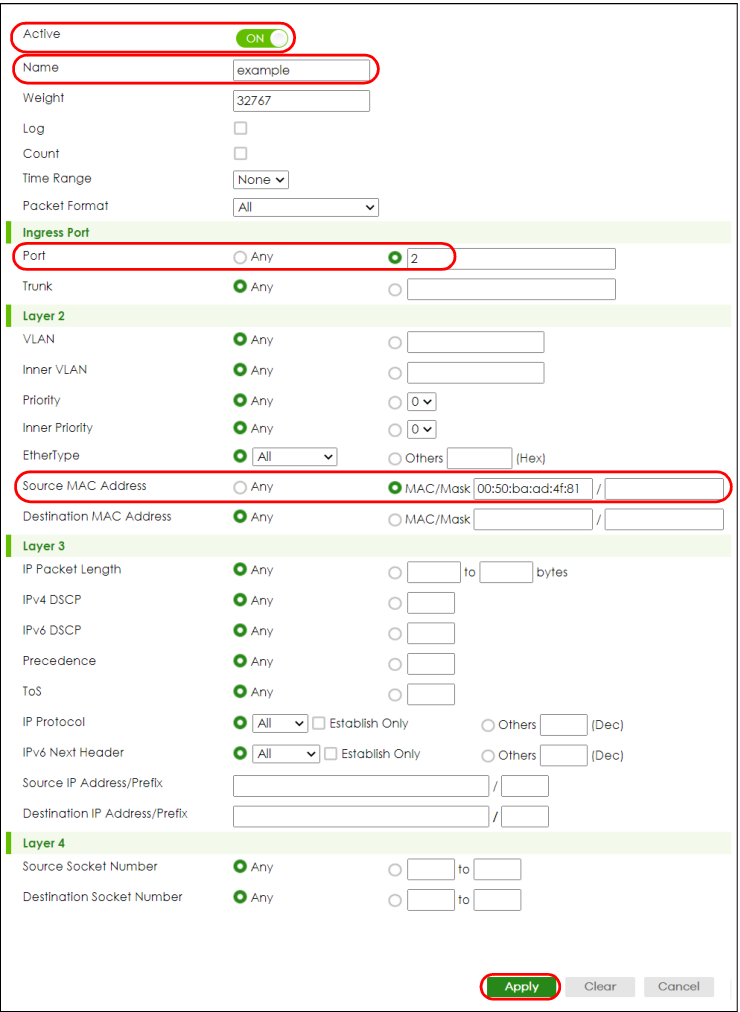Image resolution: width=740 pixels, height=1012 pixels.
Task: Select Any for Source MAC Address
Action: click(240, 489)
